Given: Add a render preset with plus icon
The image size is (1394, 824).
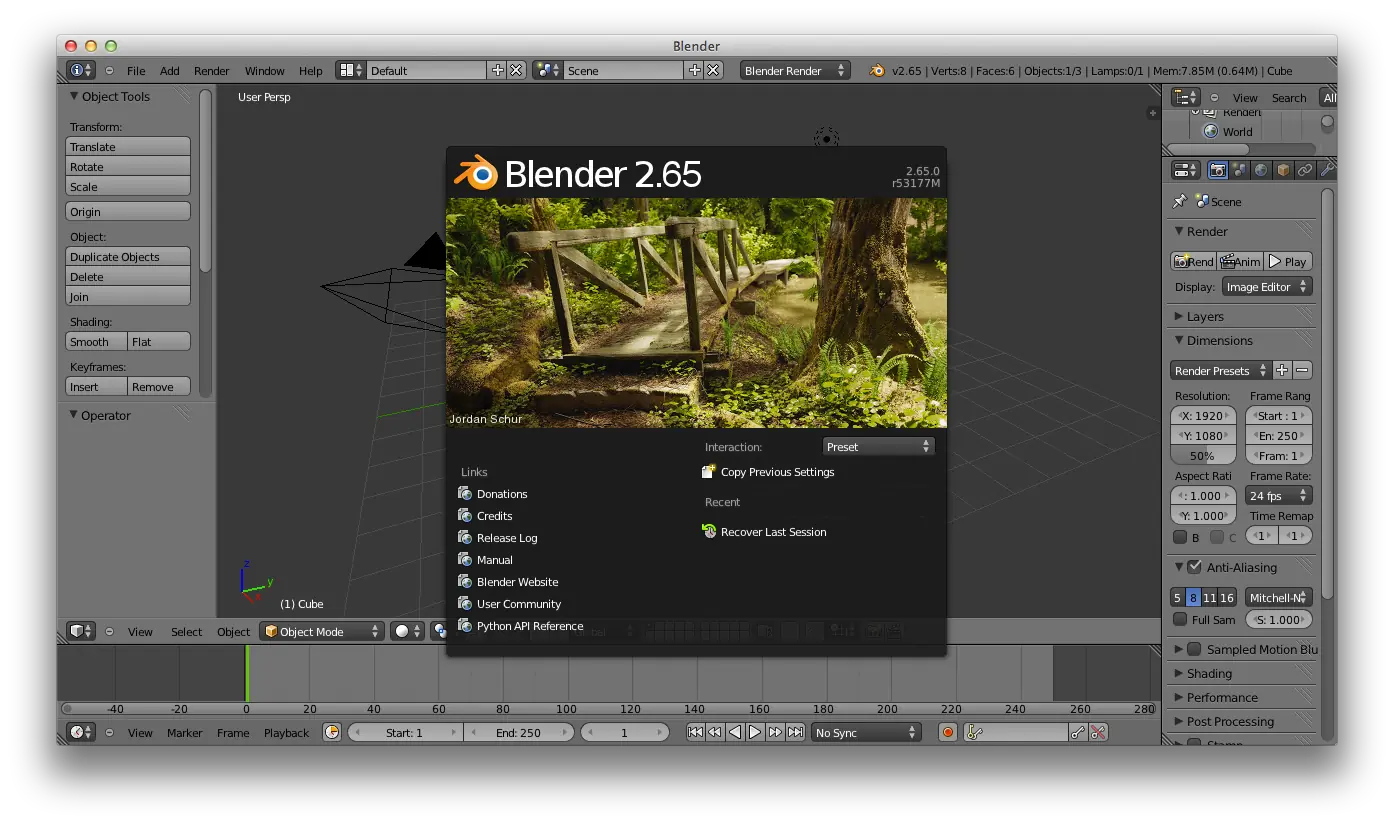Looking at the screenshot, I should tap(1283, 370).
